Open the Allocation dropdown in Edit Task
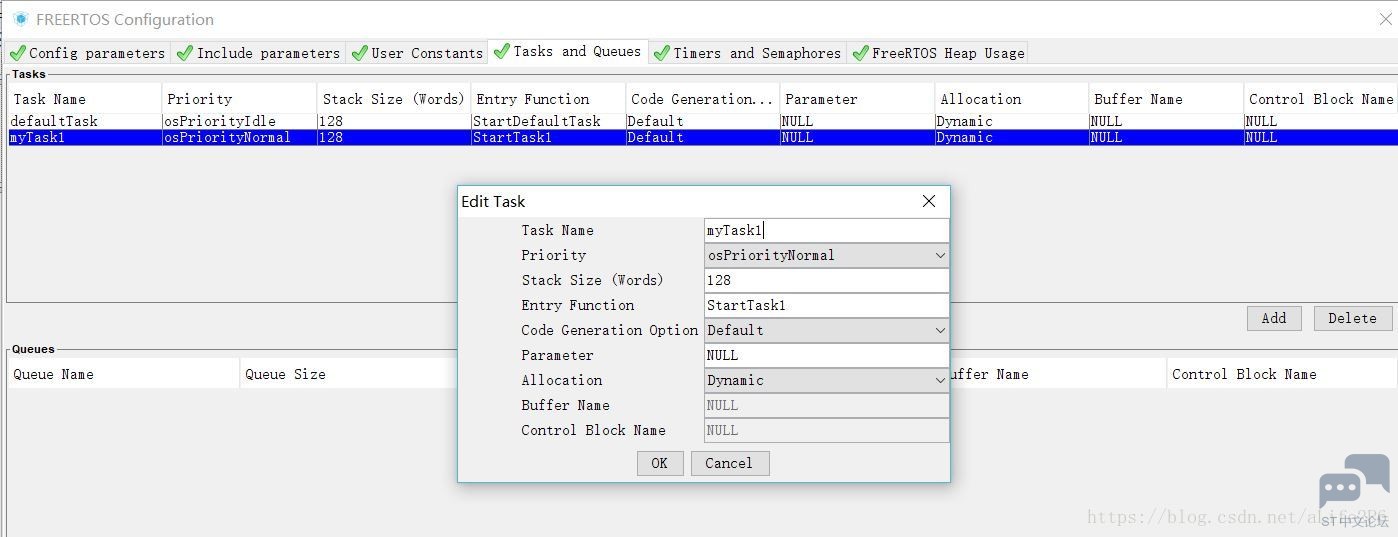Viewport: 1398px width, 537px height. (x=826, y=380)
